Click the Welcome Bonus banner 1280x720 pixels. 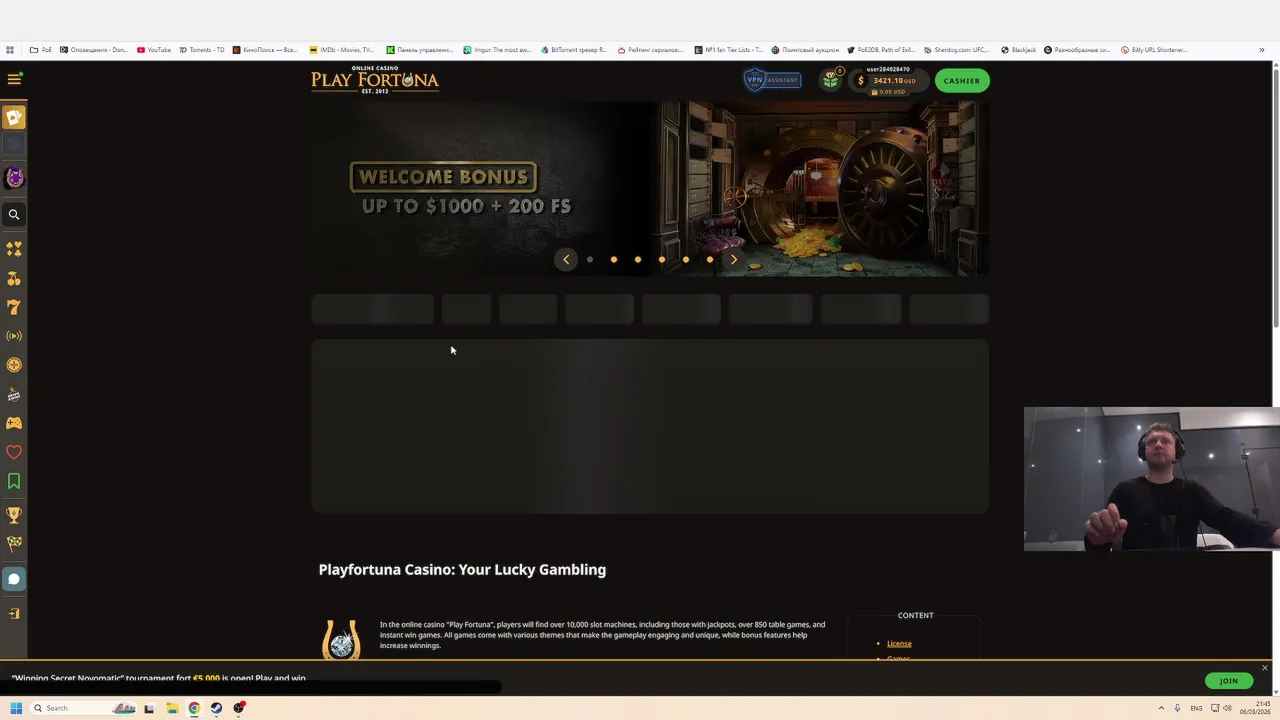pyautogui.click(x=650, y=187)
